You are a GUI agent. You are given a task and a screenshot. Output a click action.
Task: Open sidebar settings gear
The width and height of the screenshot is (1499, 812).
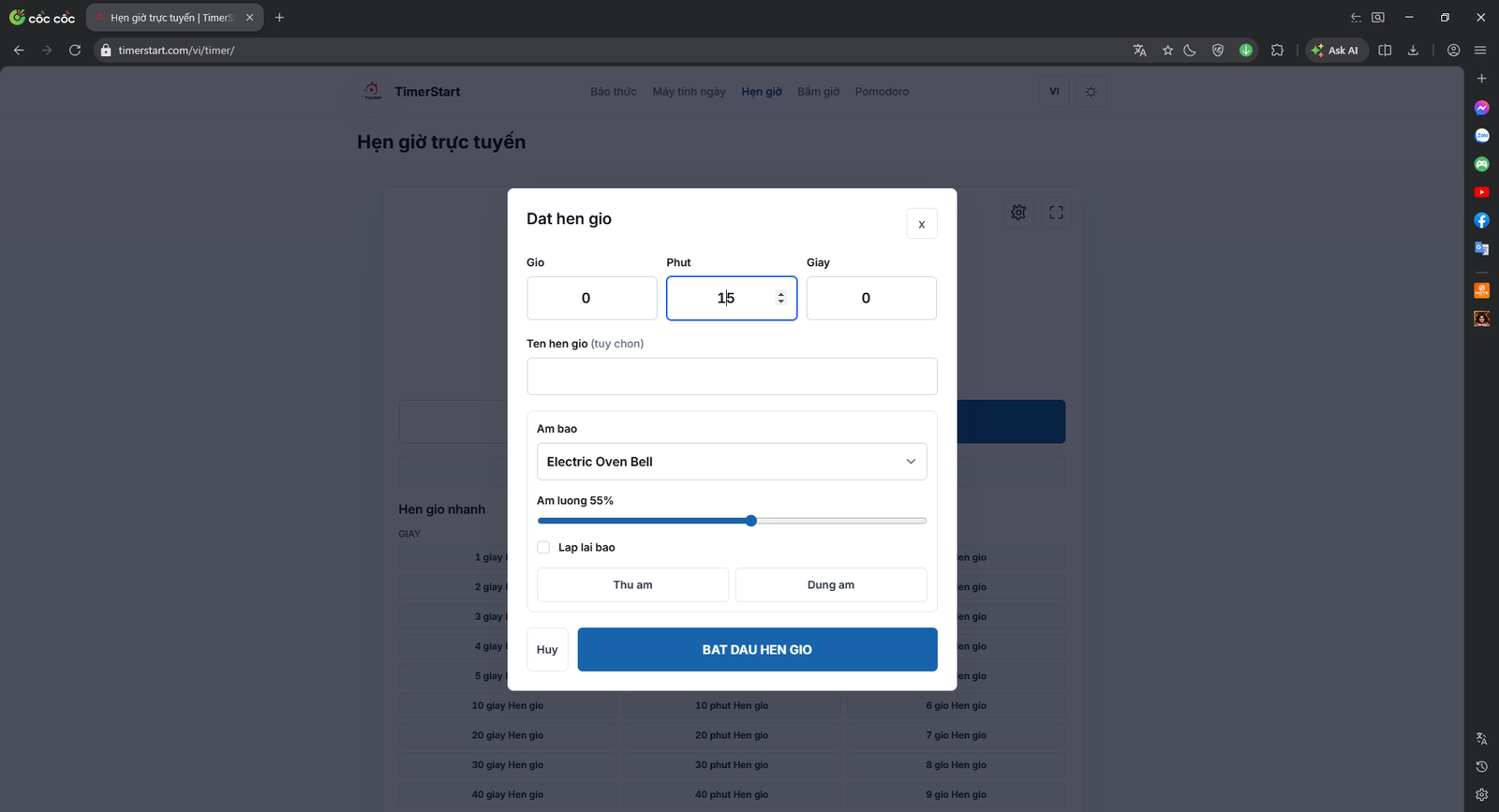pyautogui.click(x=1481, y=794)
